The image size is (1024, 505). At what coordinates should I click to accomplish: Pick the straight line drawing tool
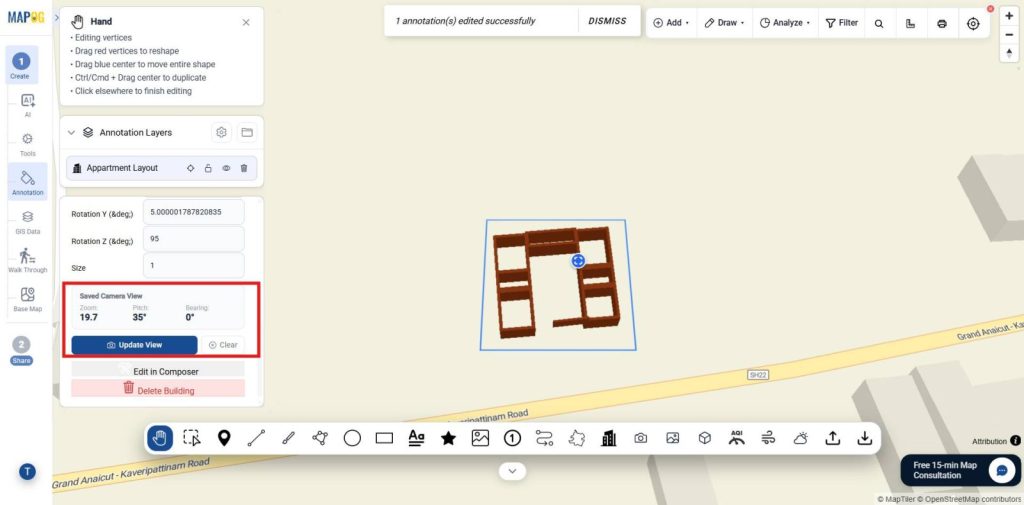(x=256, y=438)
